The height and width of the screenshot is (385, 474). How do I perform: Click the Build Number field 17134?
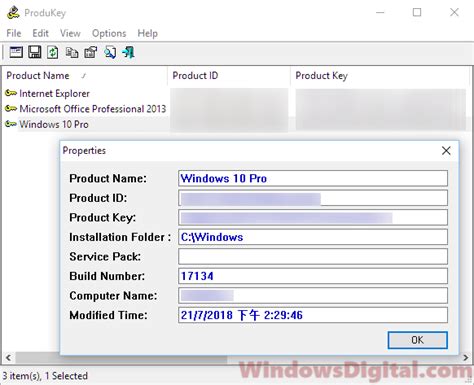313,276
